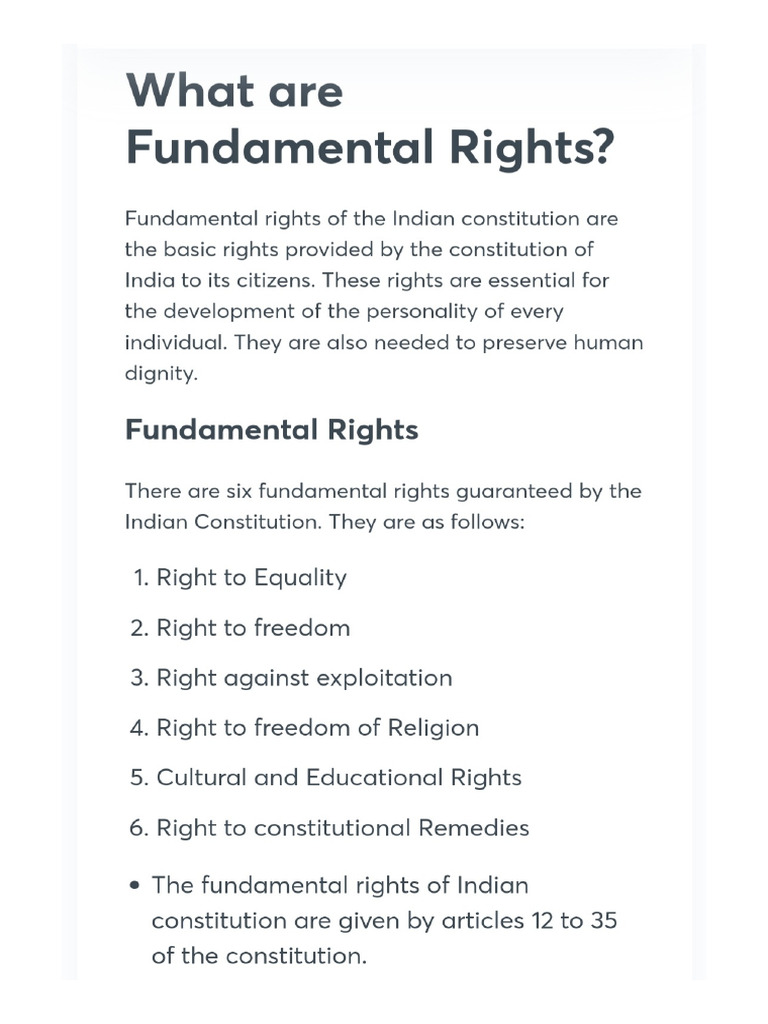This screenshot has height=1024, width=768.
Task: Click the list number "3." before Right against exploitation
Action: tap(140, 678)
